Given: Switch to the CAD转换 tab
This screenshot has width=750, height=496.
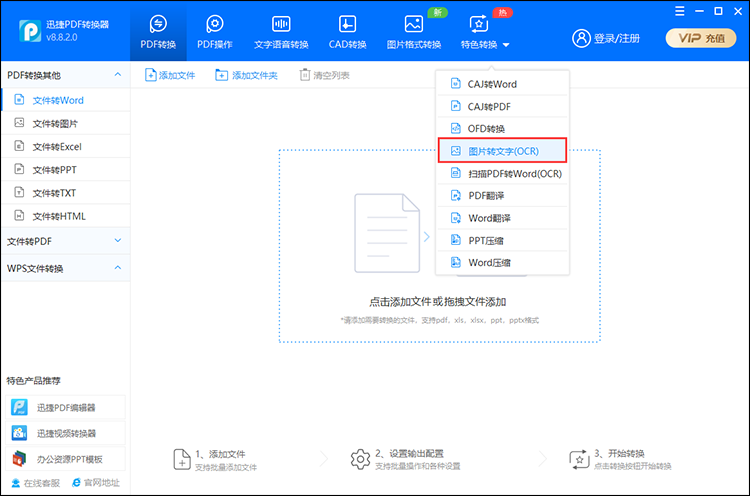Looking at the screenshot, I should click(x=347, y=33).
